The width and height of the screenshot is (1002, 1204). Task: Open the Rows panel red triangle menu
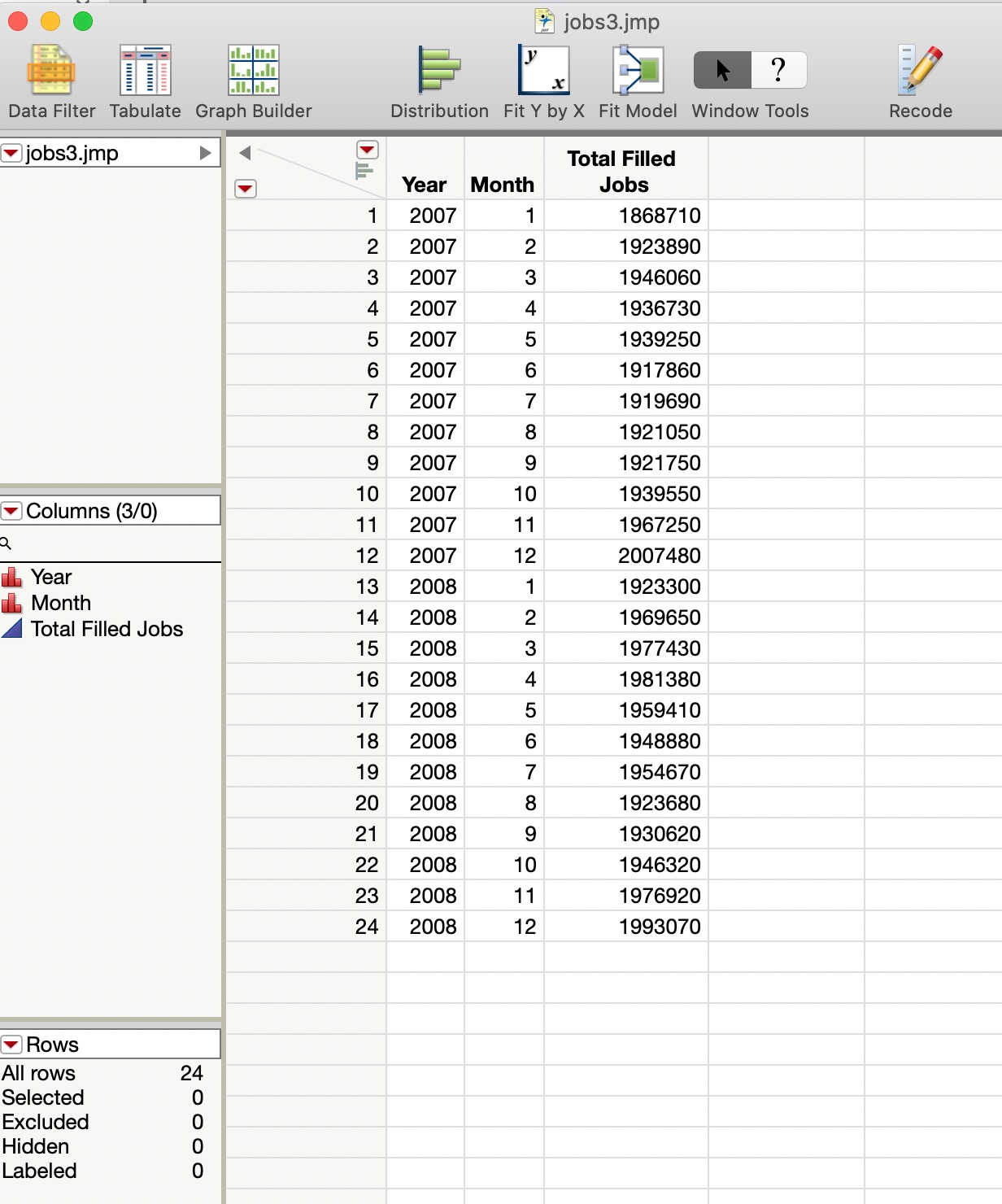[11, 1045]
